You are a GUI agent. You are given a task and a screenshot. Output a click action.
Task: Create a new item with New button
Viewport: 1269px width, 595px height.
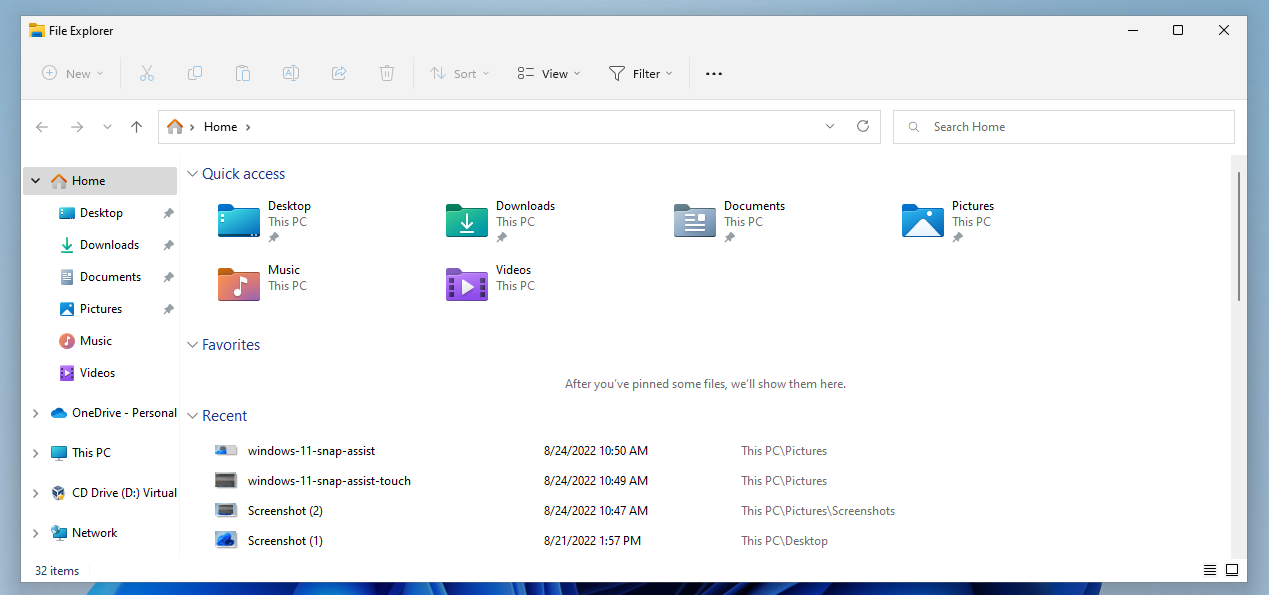click(71, 73)
